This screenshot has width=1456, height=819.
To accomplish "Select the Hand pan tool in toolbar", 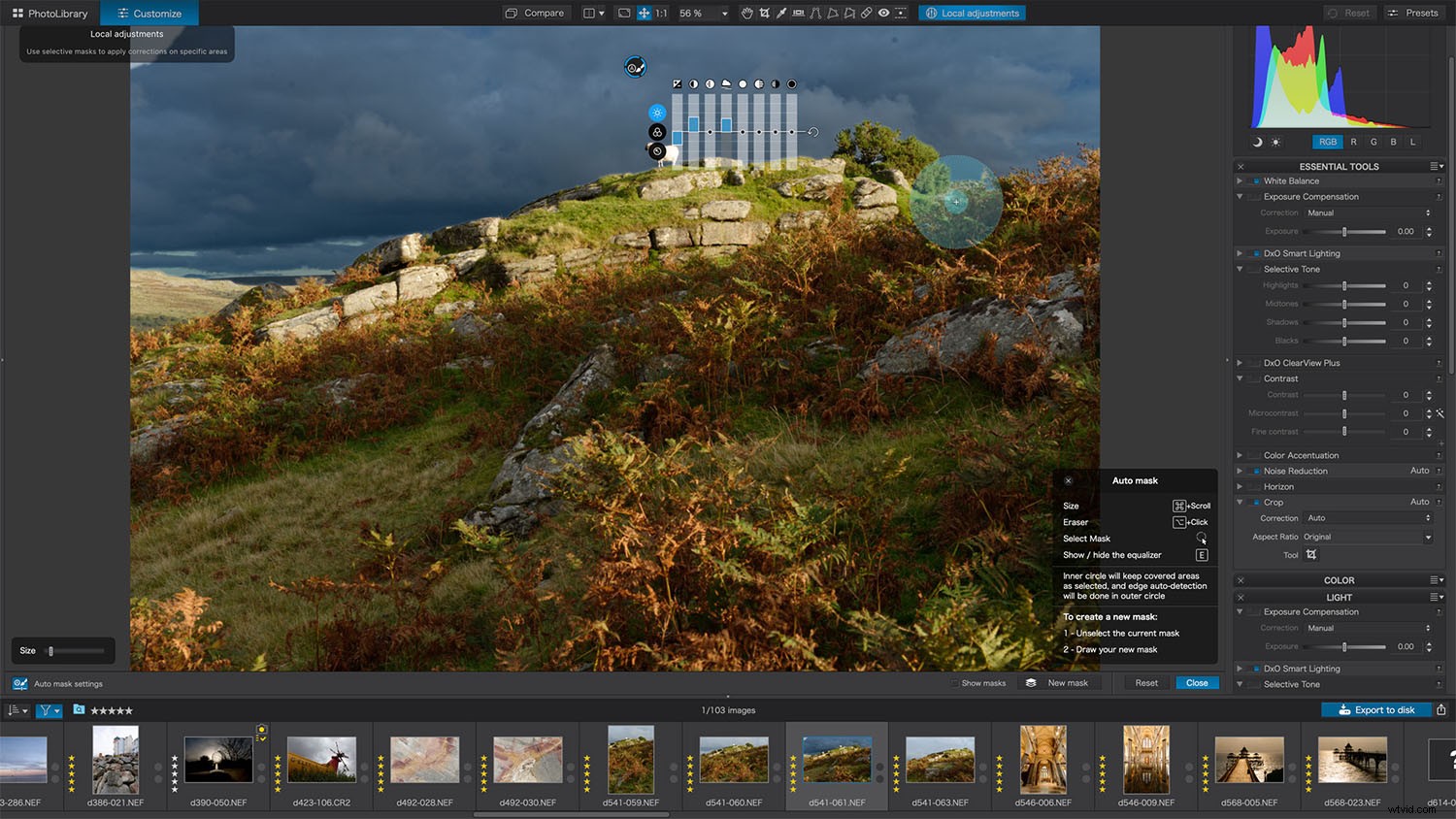I will tap(749, 13).
